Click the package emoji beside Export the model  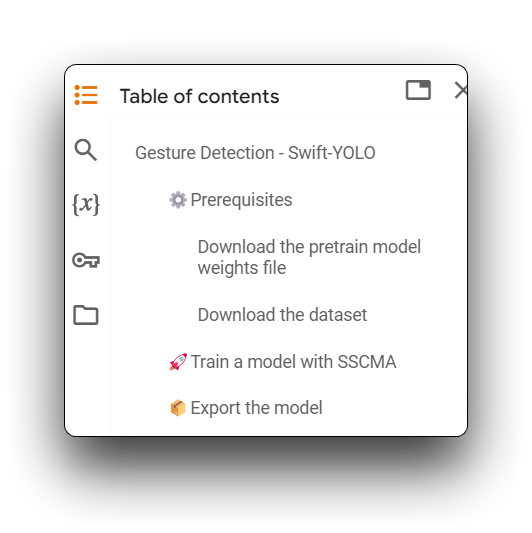click(178, 408)
